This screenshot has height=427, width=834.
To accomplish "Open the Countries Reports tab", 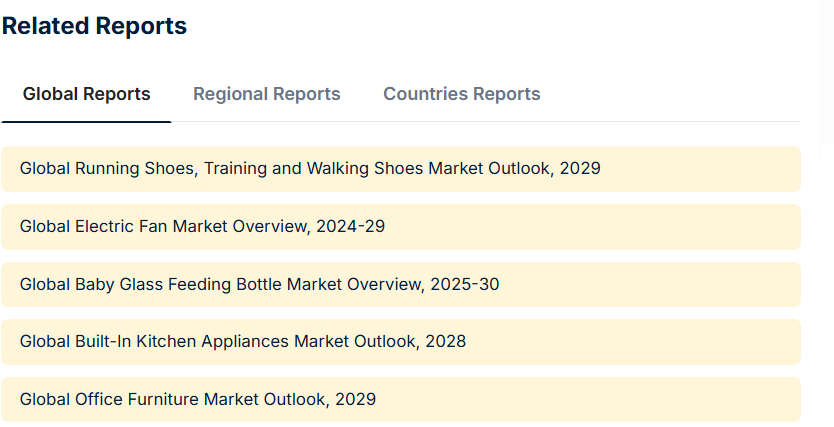I will [x=462, y=94].
